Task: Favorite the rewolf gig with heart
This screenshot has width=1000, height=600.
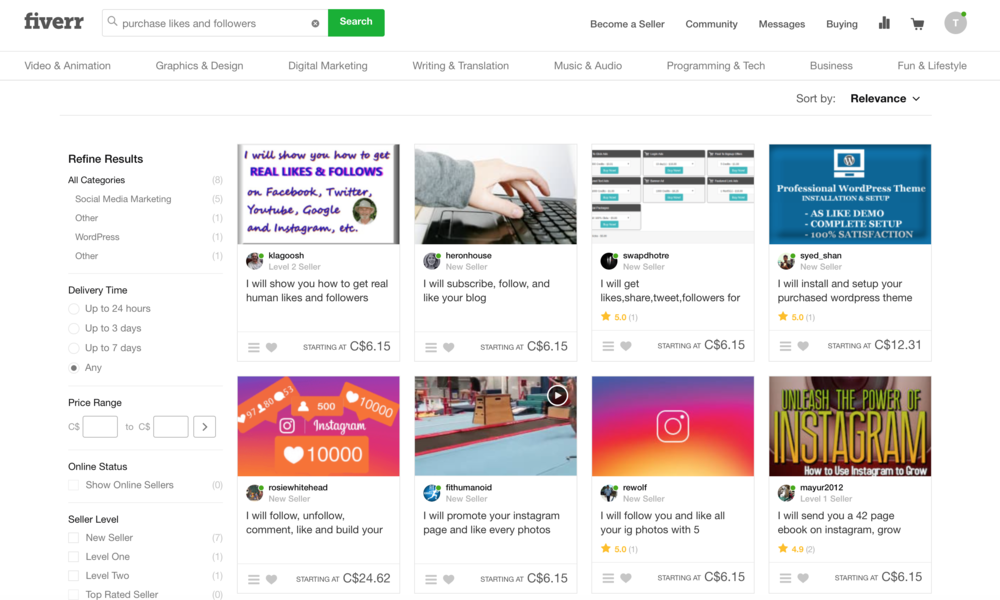Action: [626, 578]
